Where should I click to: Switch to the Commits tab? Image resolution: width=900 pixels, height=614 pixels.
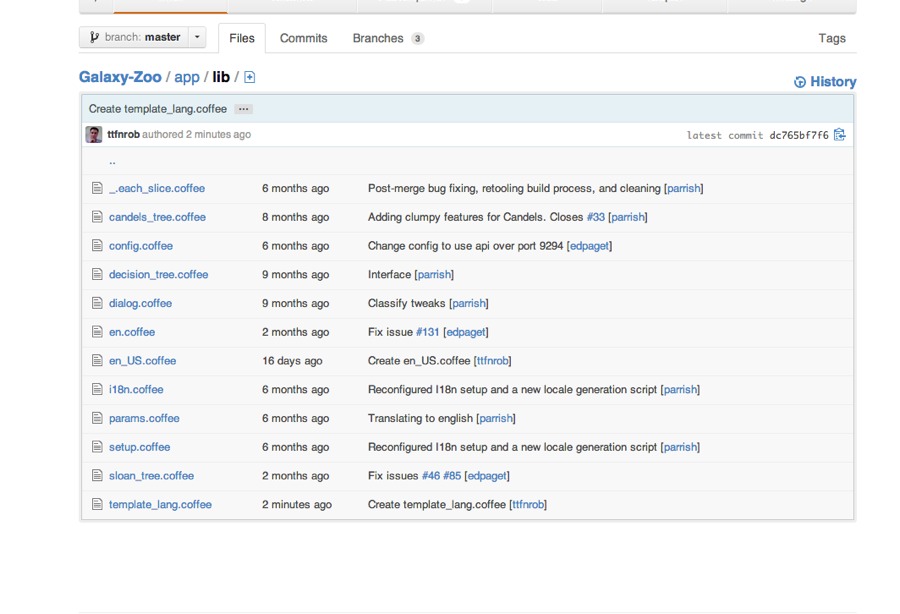point(303,38)
